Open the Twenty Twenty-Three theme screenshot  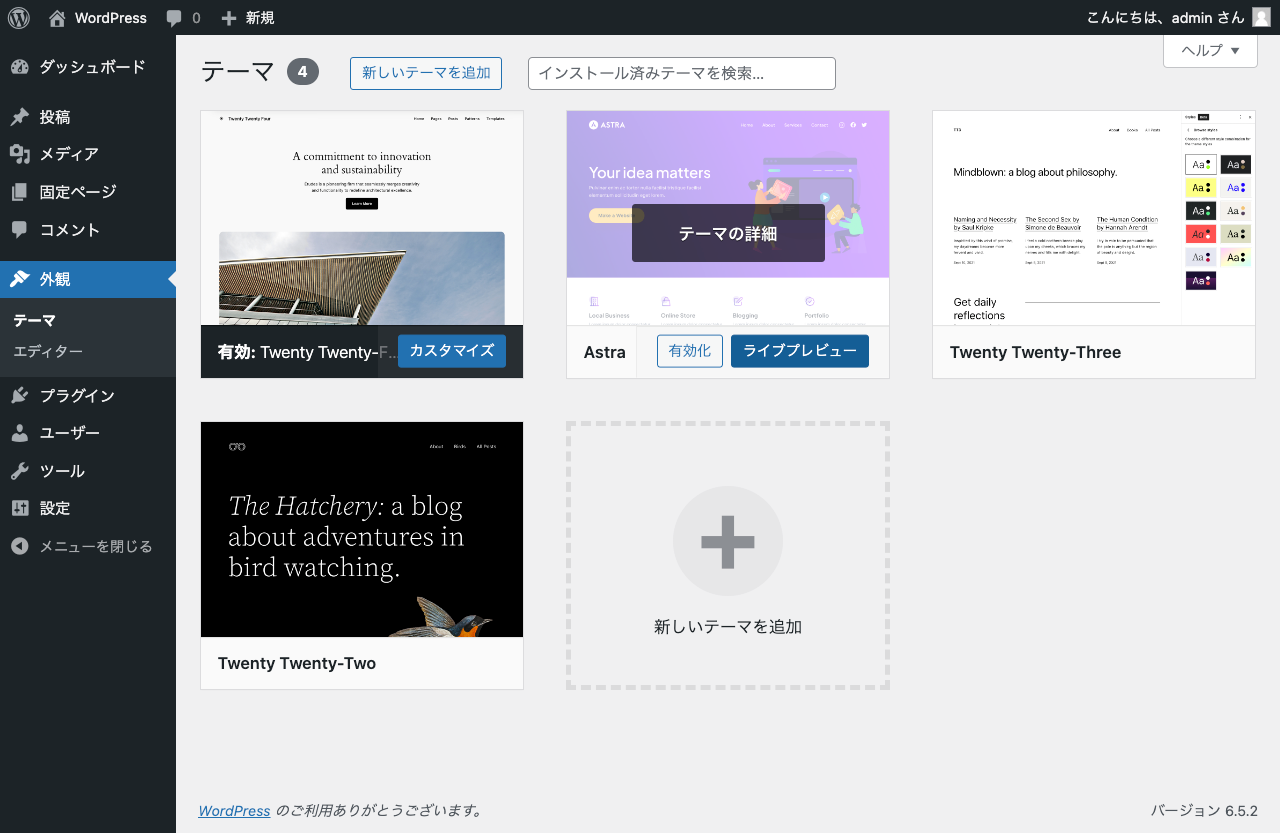point(1094,218)
